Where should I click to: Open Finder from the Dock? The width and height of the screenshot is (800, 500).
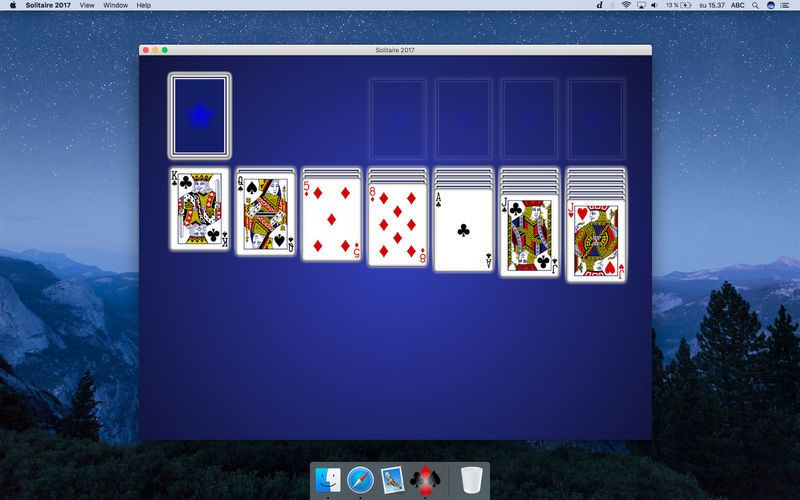pos(328,480)
